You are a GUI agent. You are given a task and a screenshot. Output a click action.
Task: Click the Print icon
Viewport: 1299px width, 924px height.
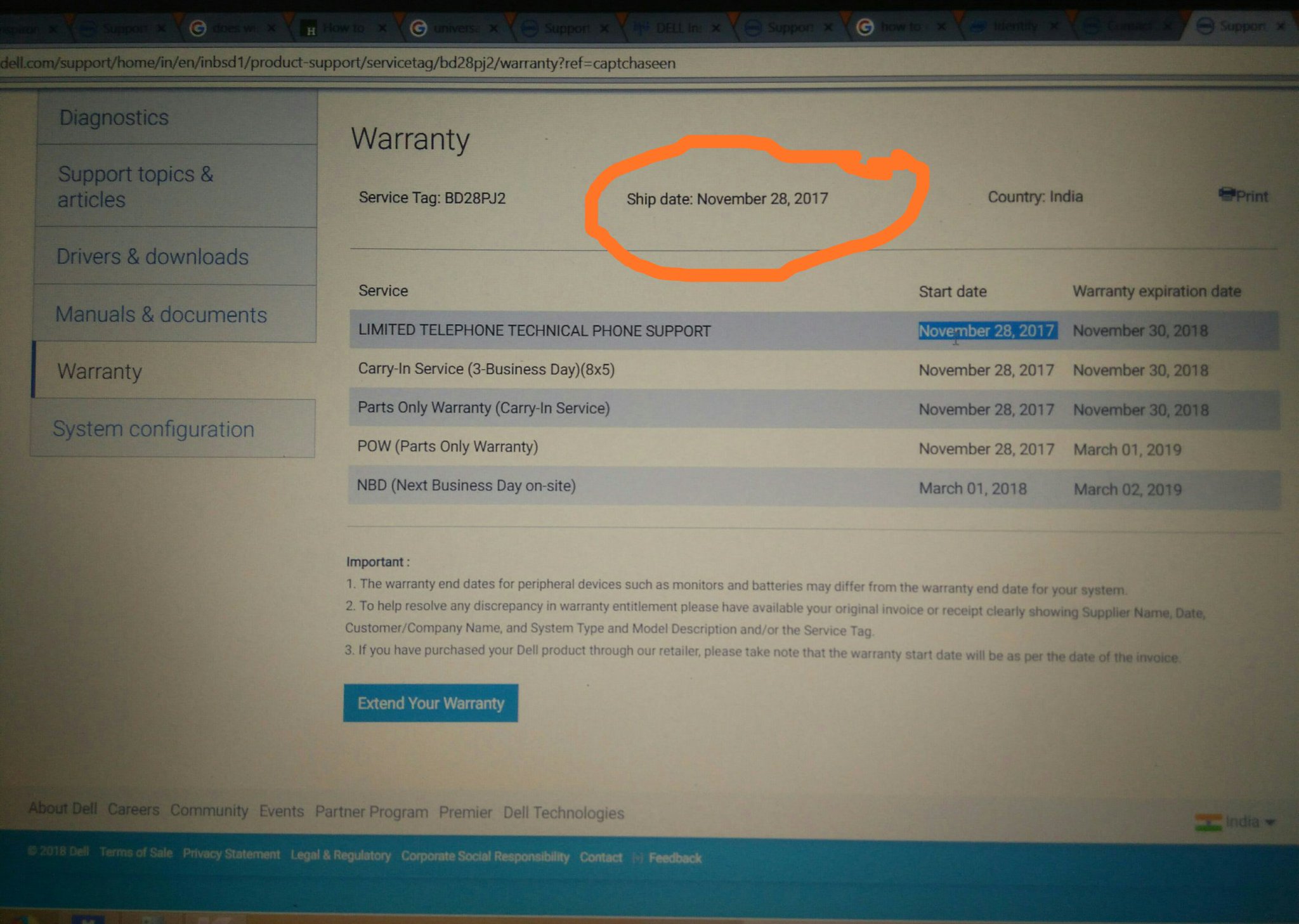(1227, 194)
